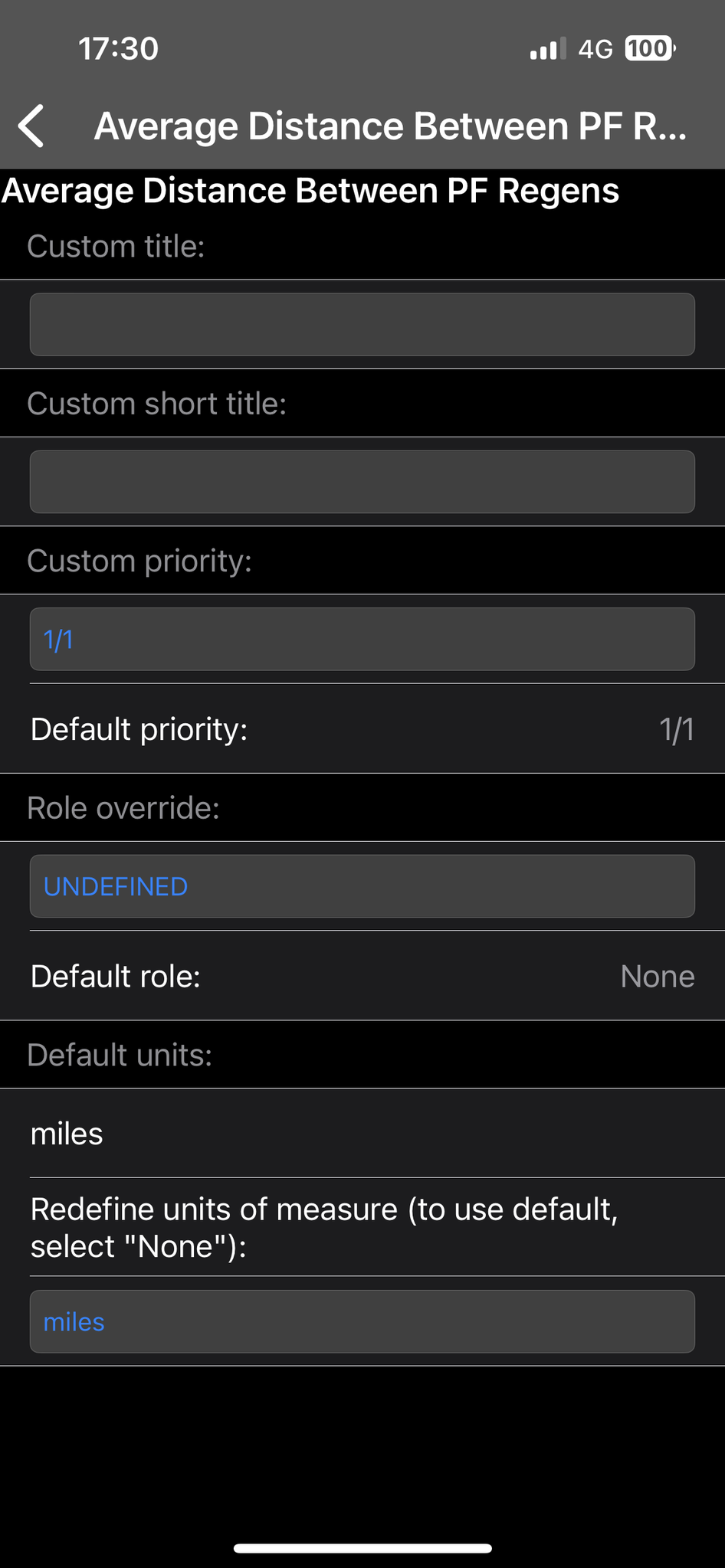This screenshot has height=1568, width=725.
Task: Tap the Redefine units of measure label
Action: tap(324, 1227)
